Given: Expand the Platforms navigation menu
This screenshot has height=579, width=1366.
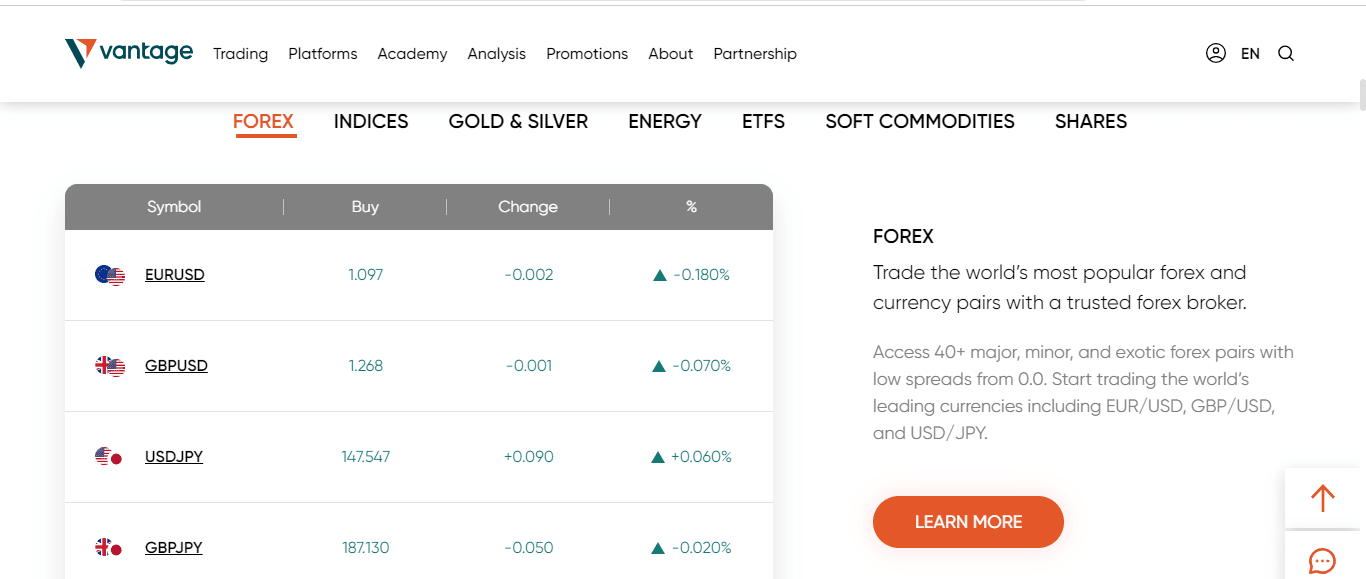Looking at the screenshot, I should click(x=322, y=54).
